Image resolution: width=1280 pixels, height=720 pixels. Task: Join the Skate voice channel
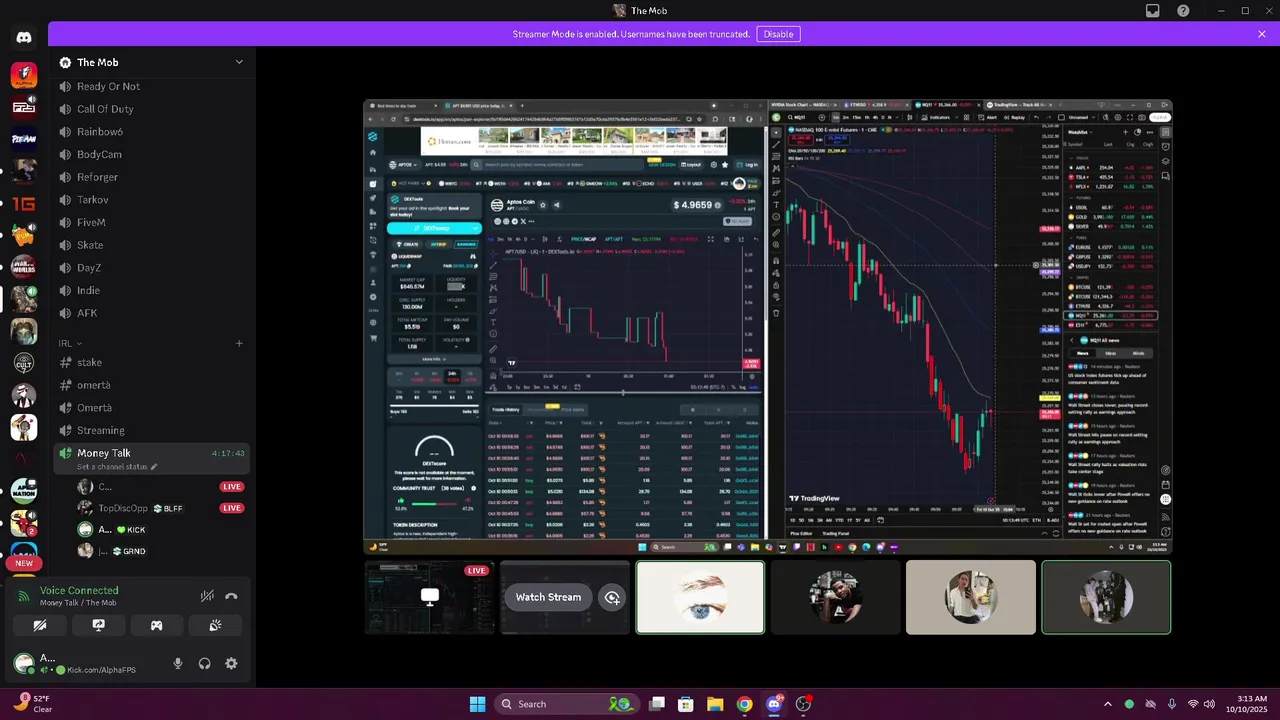[x=151, y=245]
